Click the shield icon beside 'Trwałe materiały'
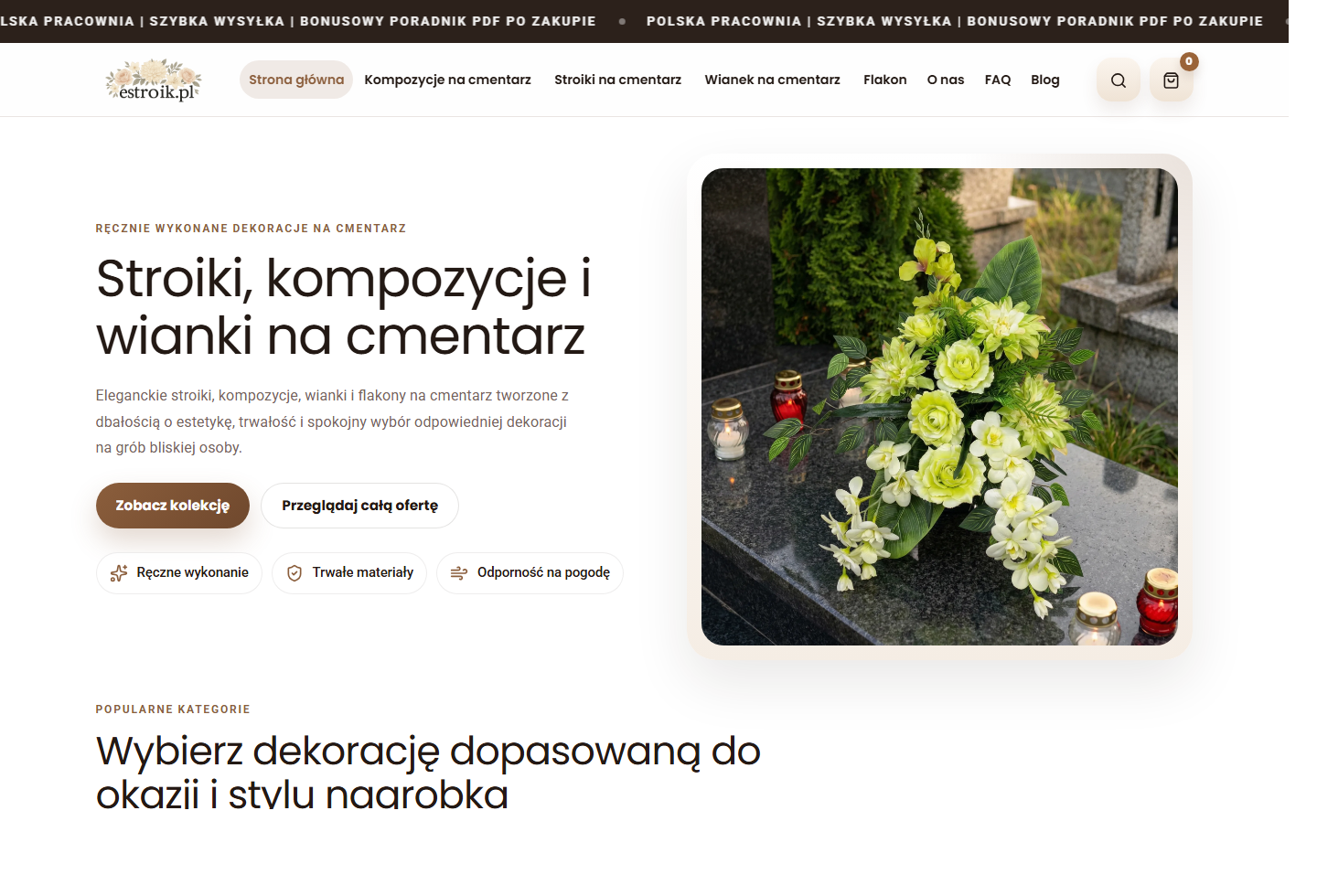Viewport: 1317px width, 896px height. 294,572
